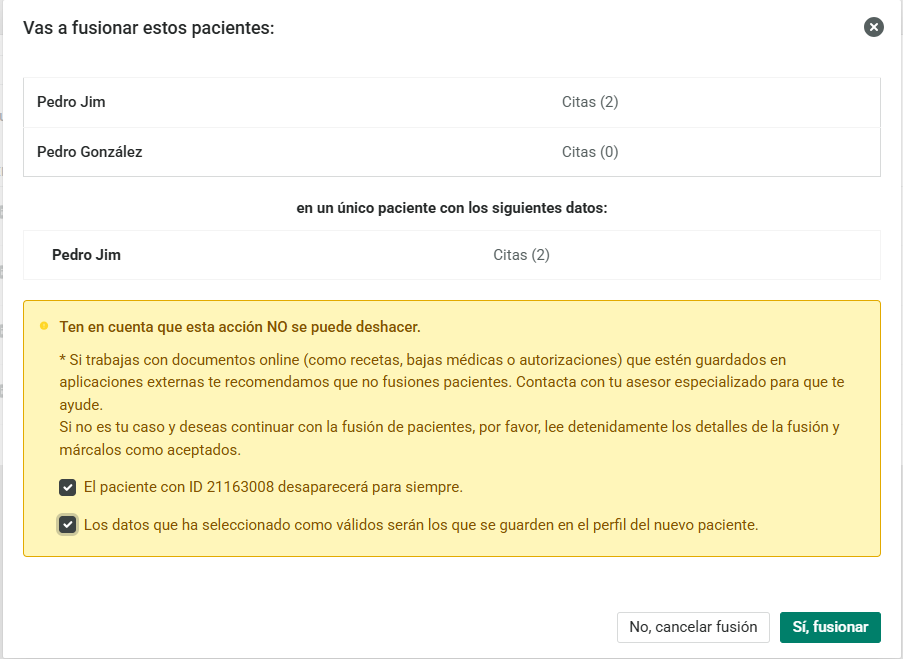The width and height of the screenshot is (903, 659).
Task: Uncheck the selected valid data confirmation
Action: 67,524
